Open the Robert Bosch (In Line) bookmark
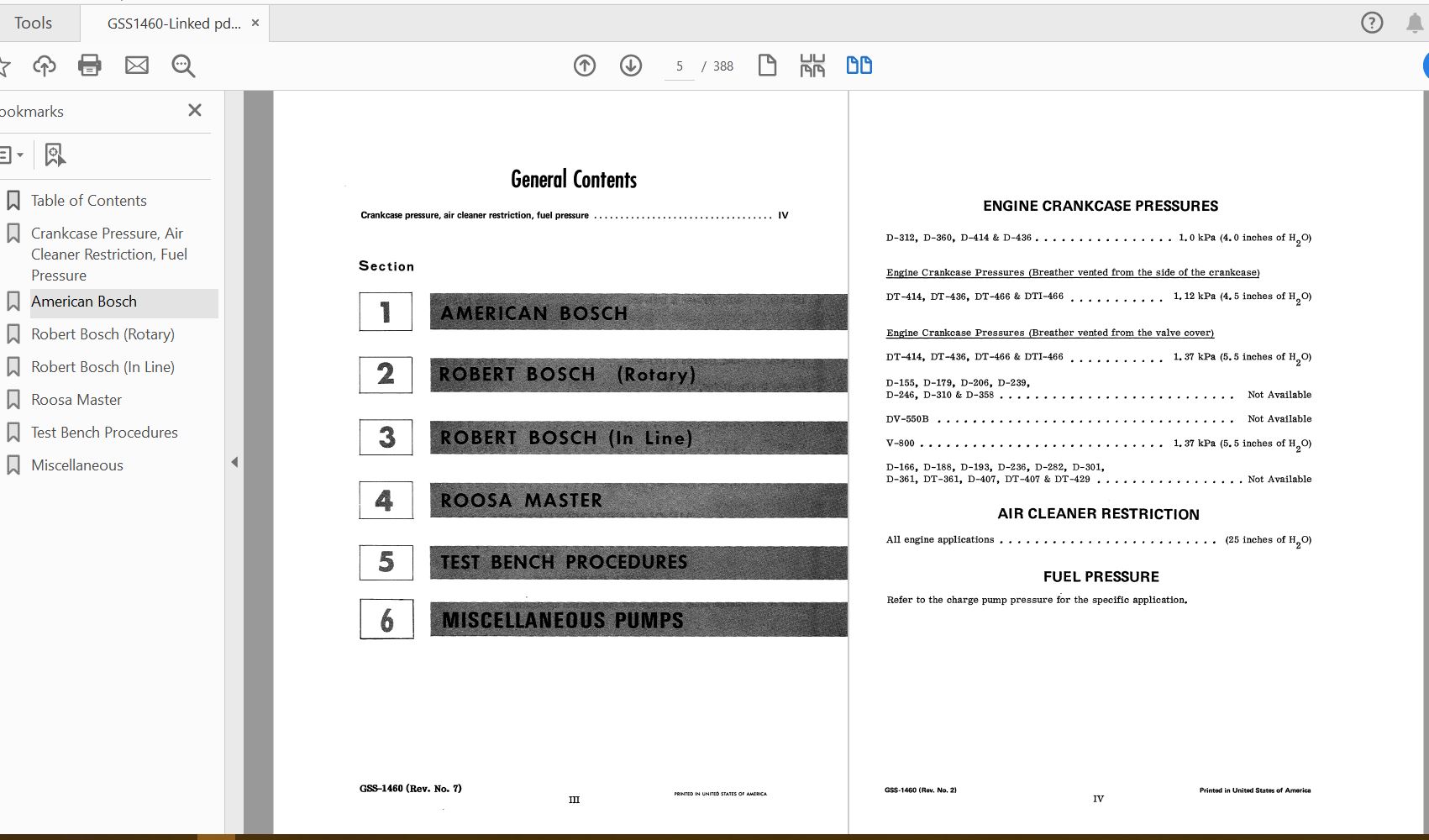Image resolution: width=1429 pixels, height=840 pixels. (x=103, y=367)
